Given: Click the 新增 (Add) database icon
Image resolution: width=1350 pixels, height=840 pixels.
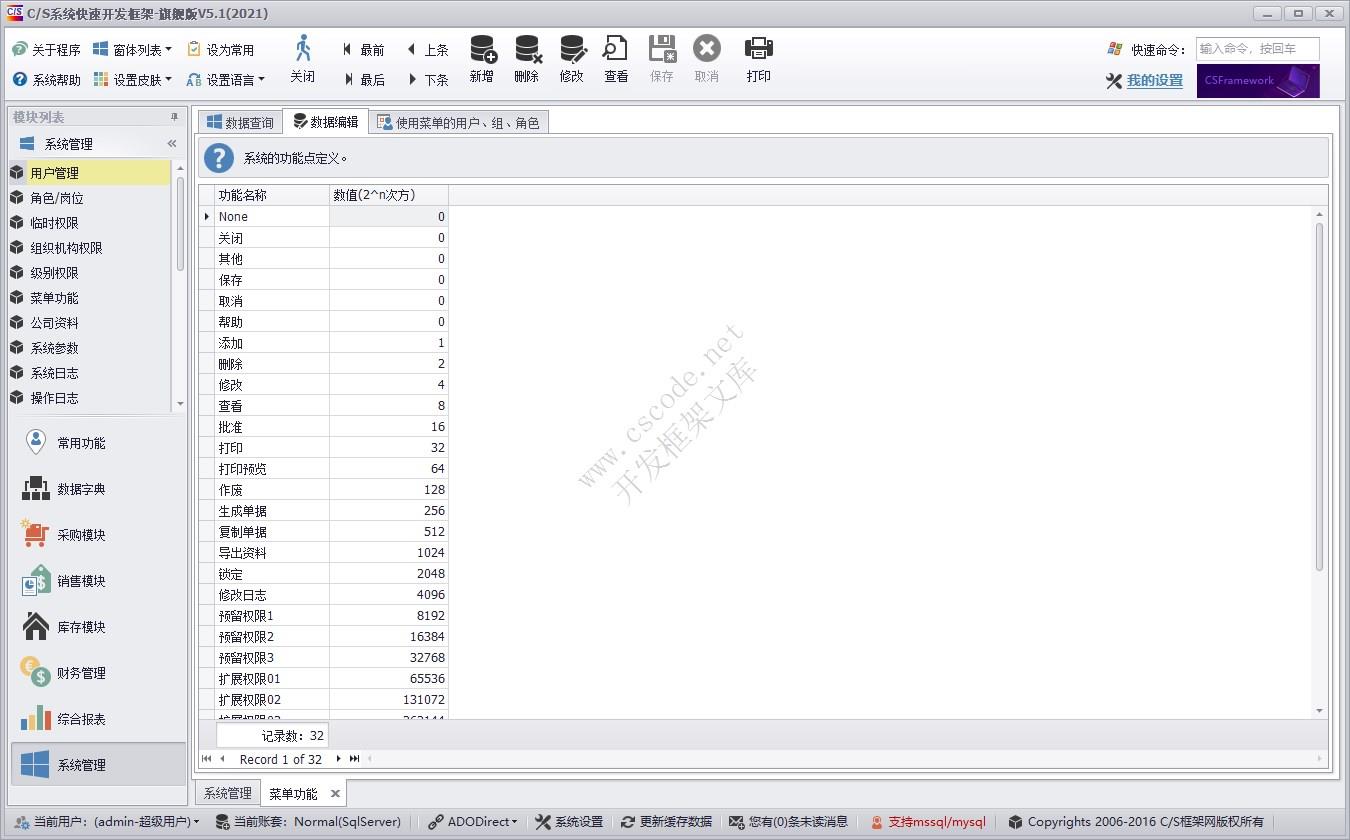Looking at the screenshot, I should (x=482, y=50).
